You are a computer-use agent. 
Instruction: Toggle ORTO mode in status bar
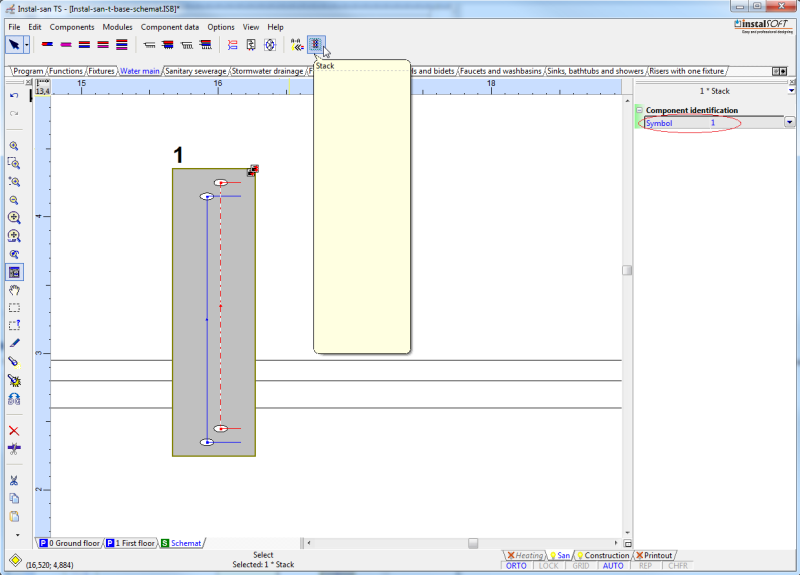[x=516, y=565]
